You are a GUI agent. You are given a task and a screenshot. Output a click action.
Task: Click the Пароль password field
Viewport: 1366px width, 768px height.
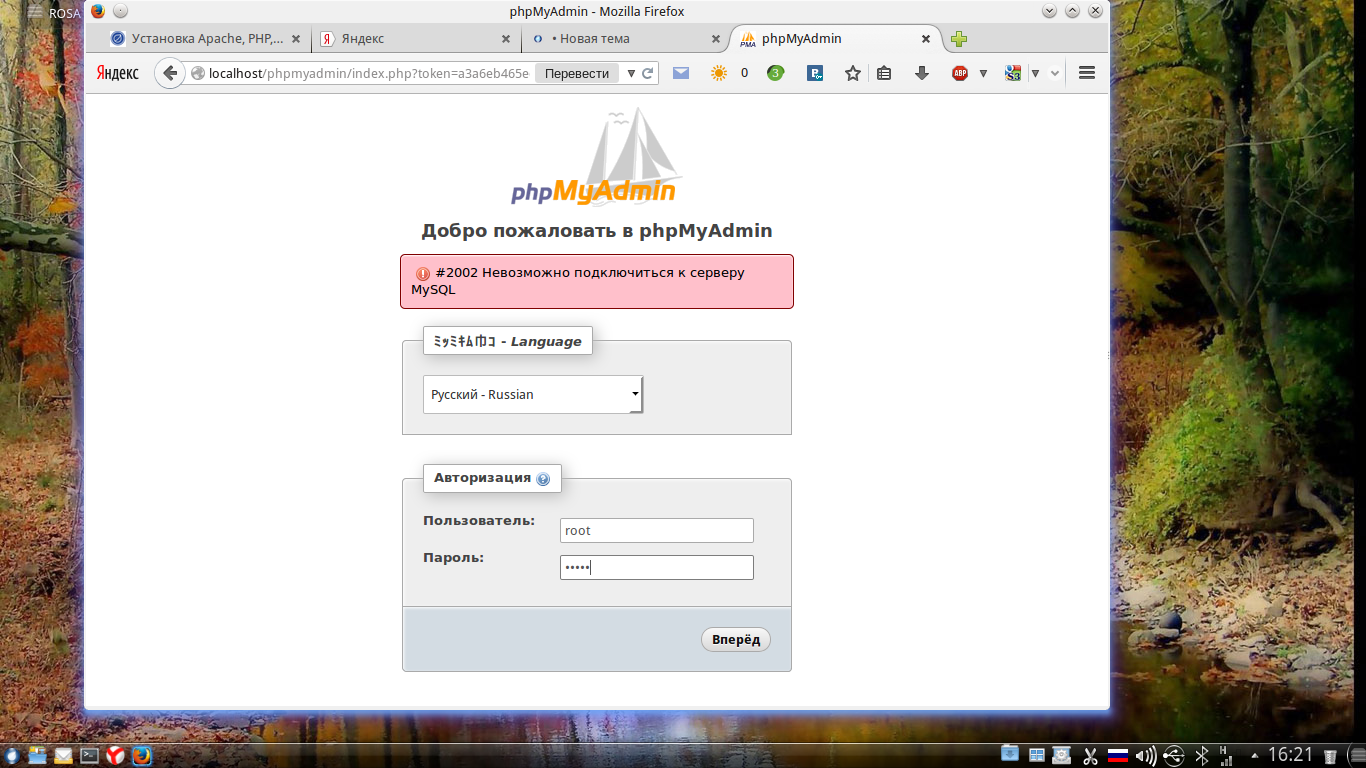pos(656,567)
